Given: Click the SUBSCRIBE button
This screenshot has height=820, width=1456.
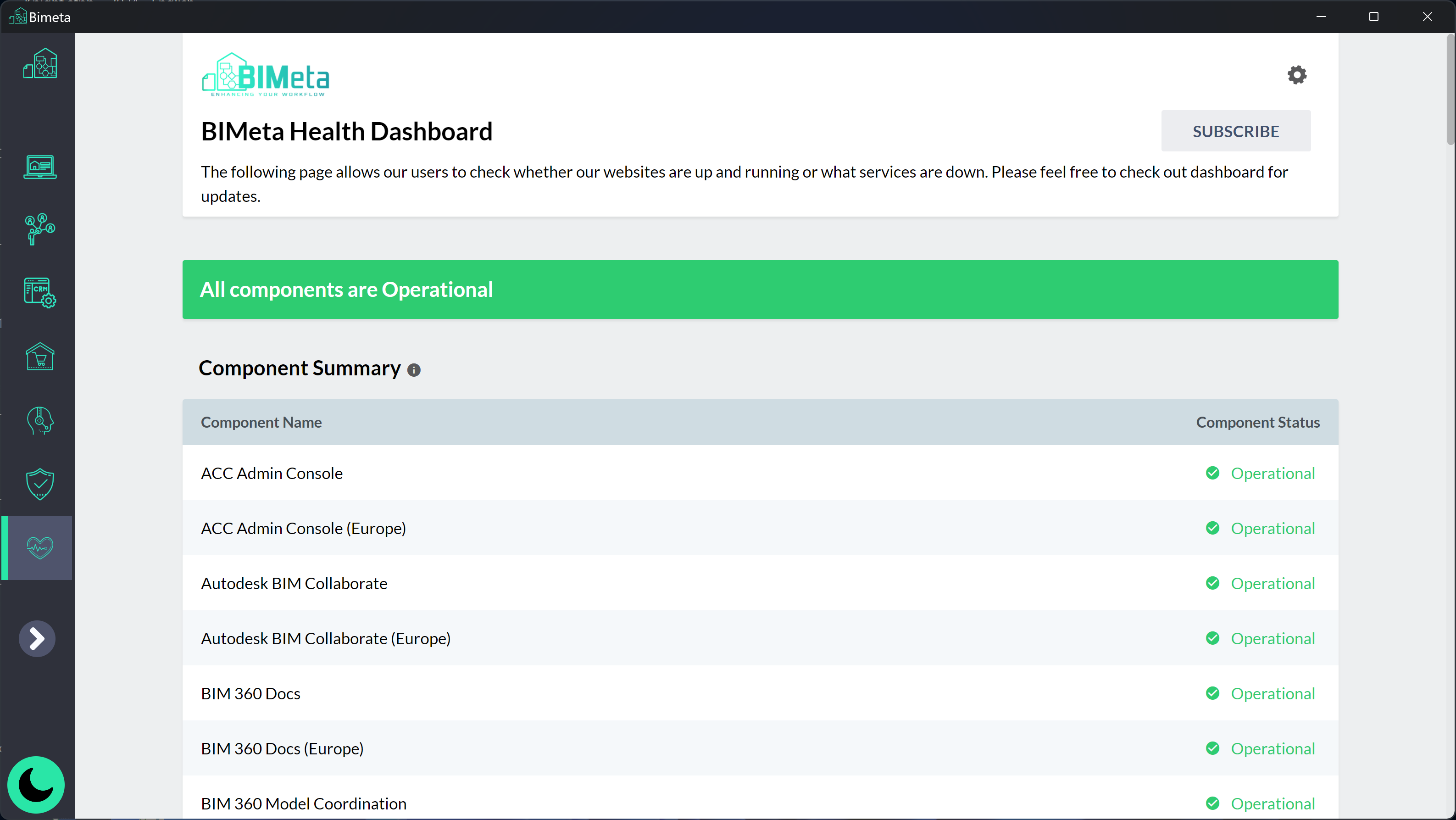Looking at the screenshot, I should (1235, 131).
